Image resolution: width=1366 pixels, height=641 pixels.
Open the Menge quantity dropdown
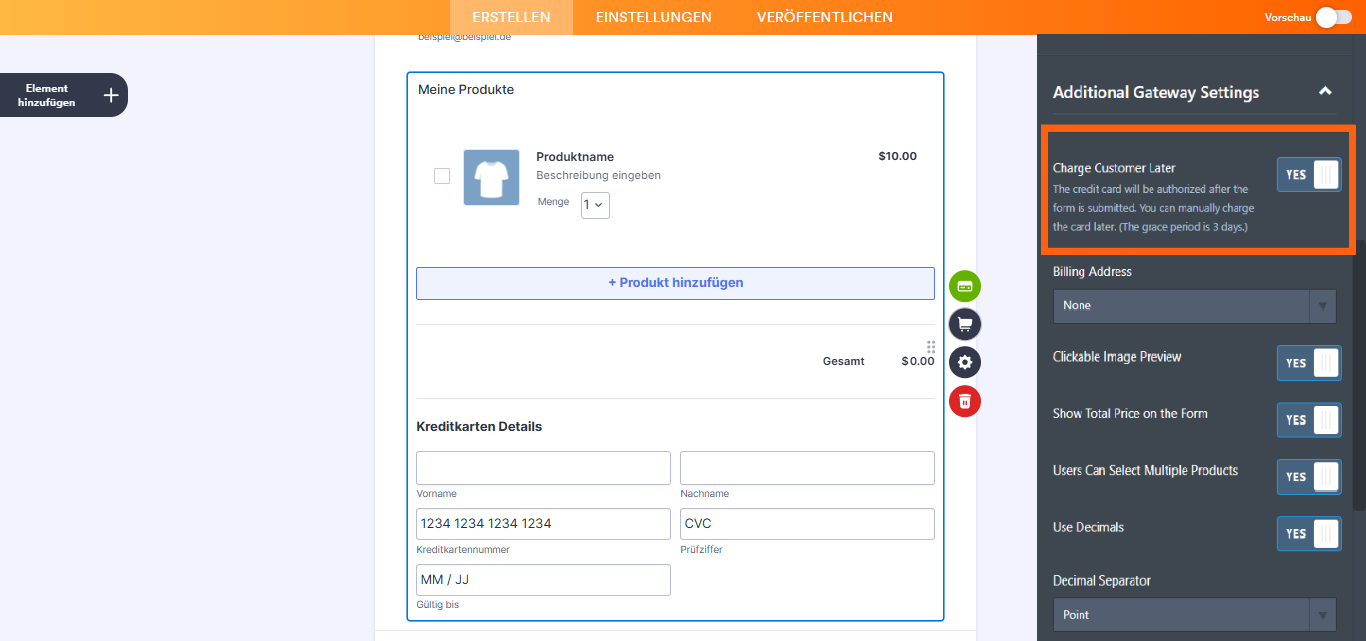click(x=595, y=205)
